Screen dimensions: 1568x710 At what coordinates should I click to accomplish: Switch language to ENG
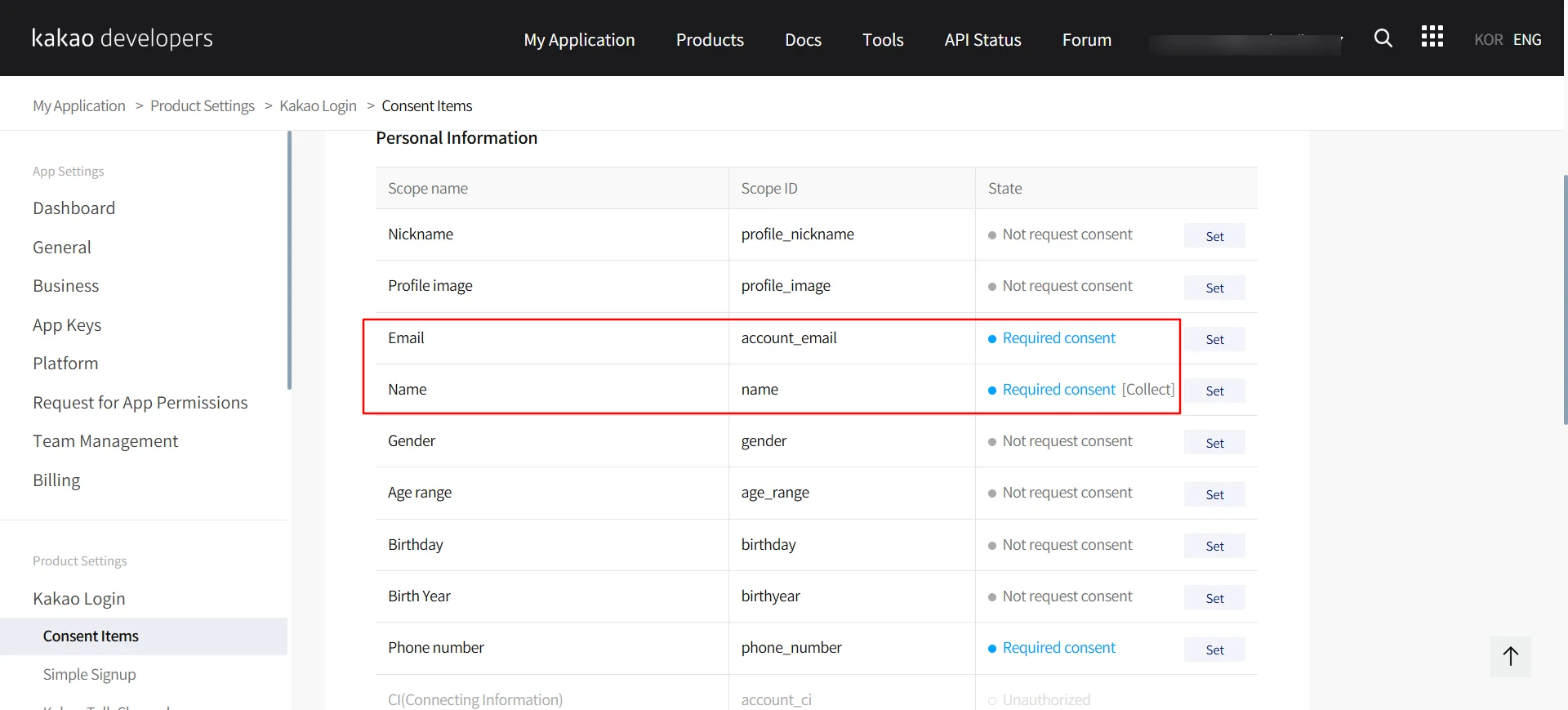click(1527, 39)
